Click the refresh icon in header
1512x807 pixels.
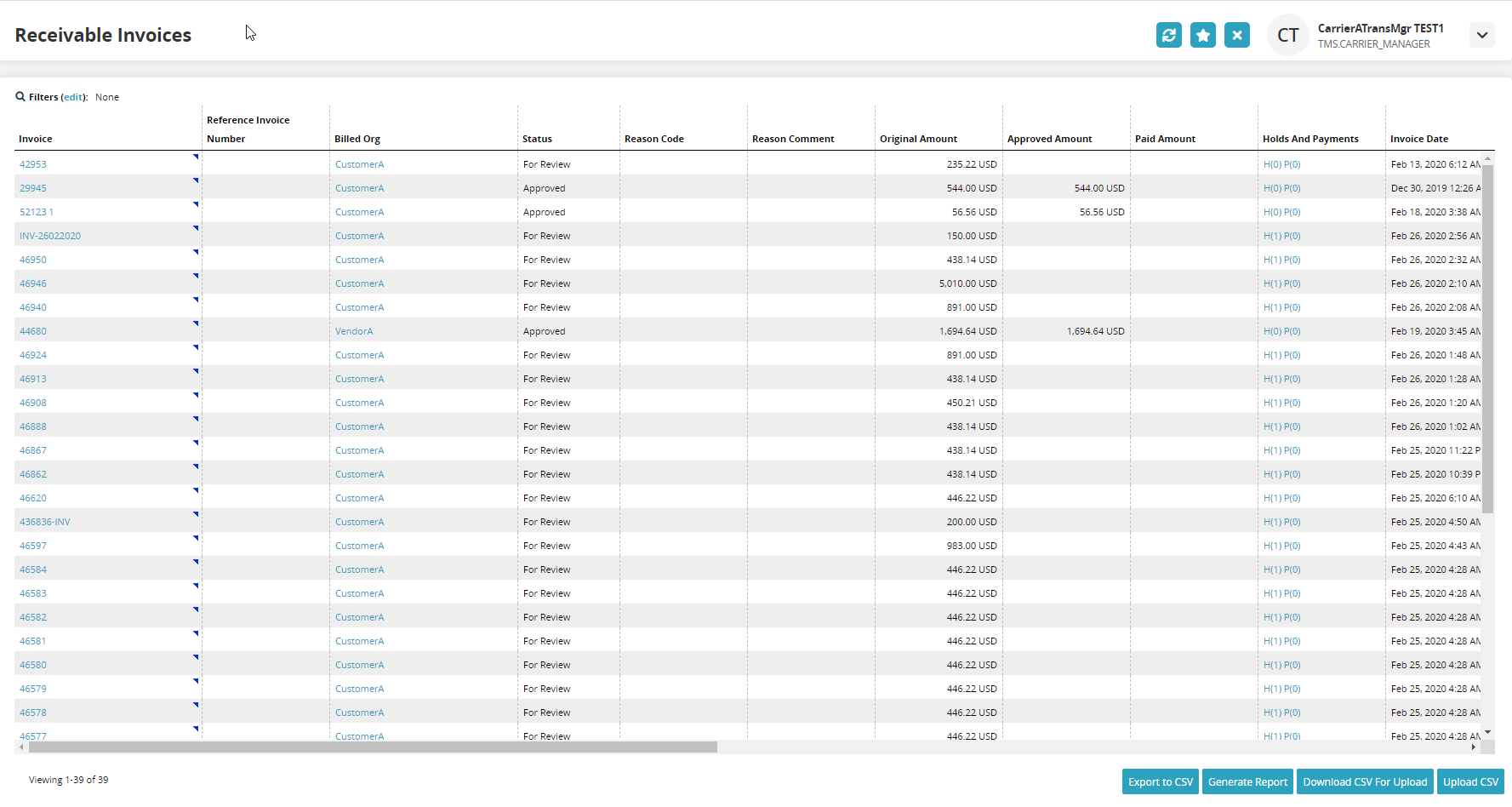tap(1168, 35)
